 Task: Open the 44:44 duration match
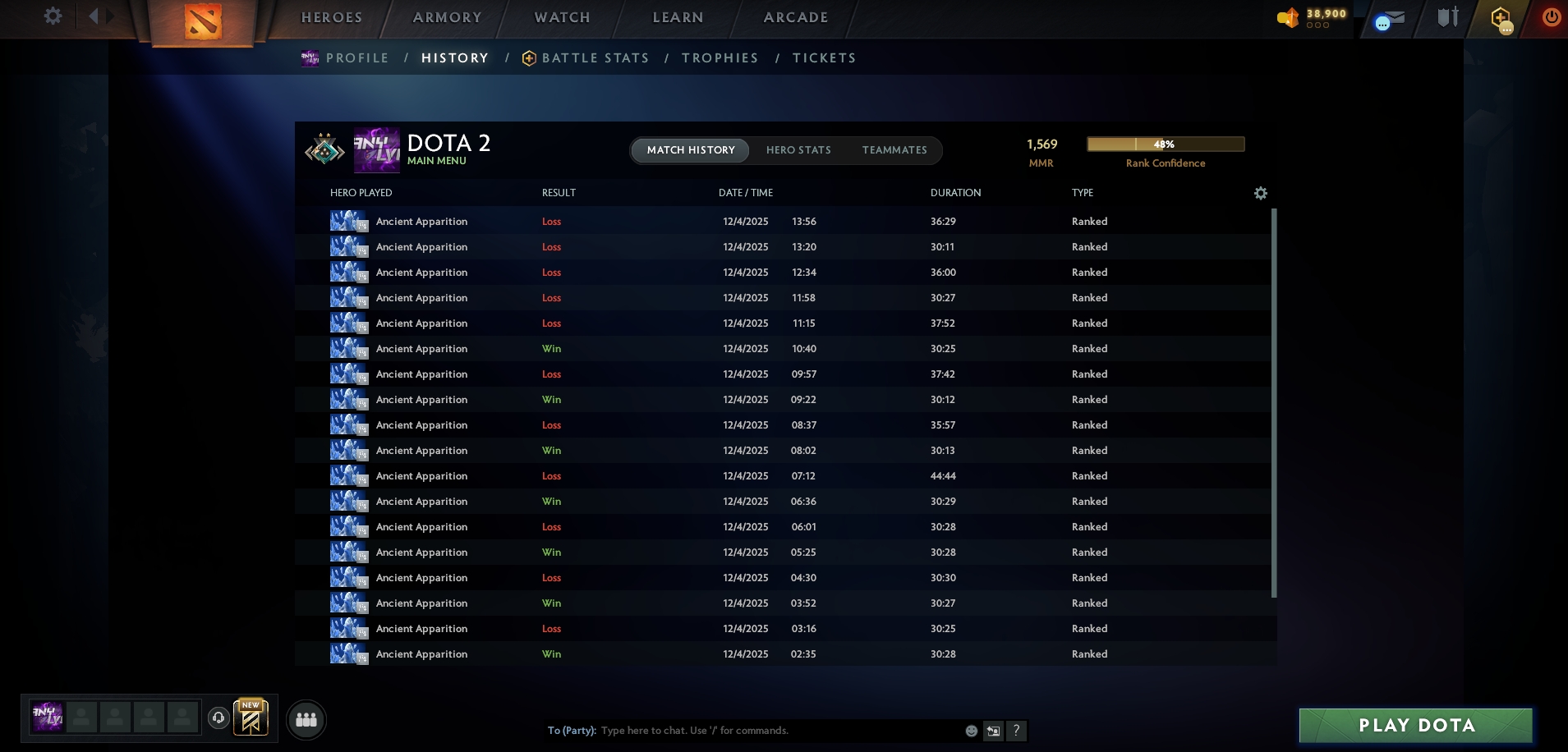(783, 476)
